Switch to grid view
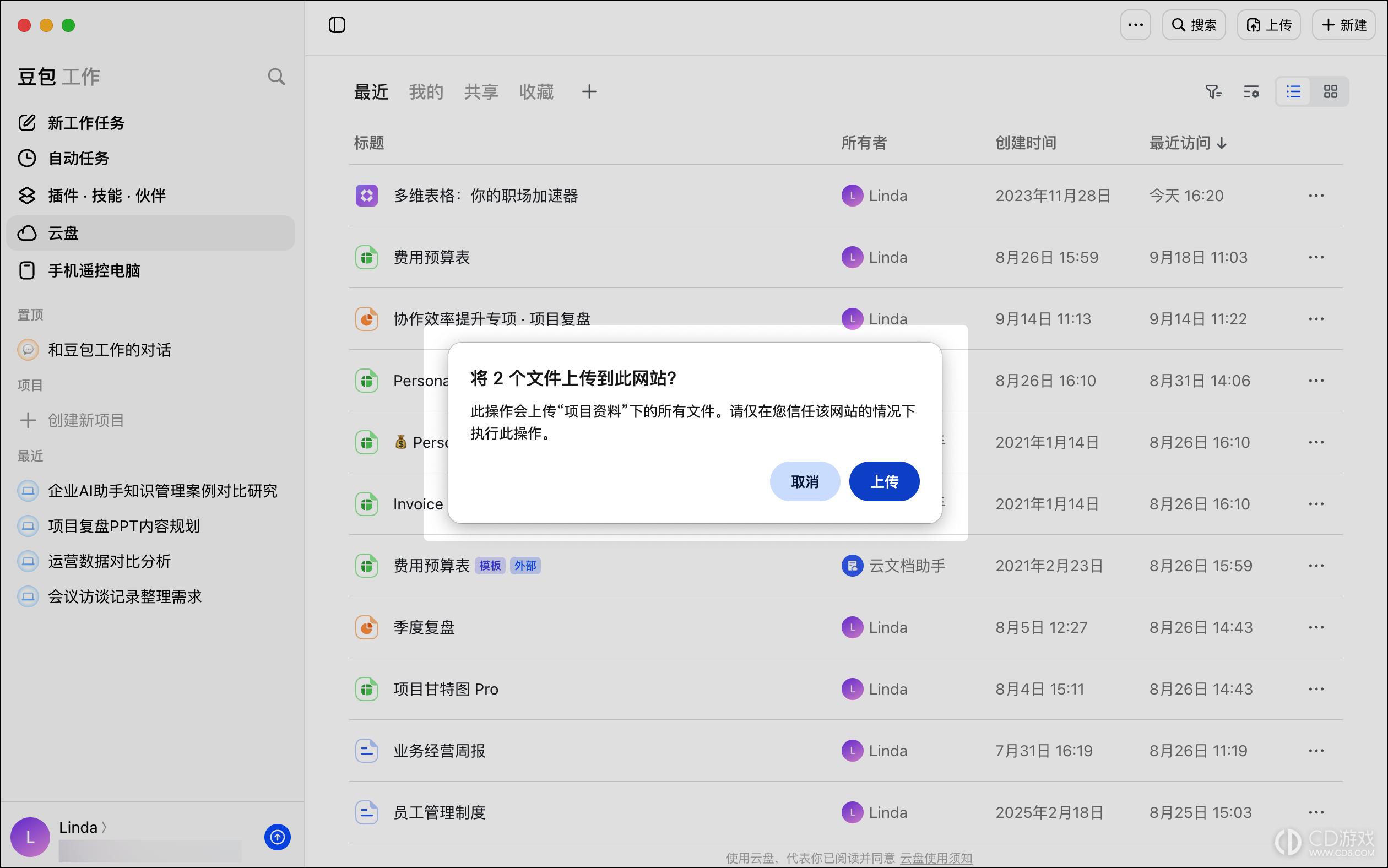The width and height of the screenshot is (1388, 868). [x=1331, y=92]
